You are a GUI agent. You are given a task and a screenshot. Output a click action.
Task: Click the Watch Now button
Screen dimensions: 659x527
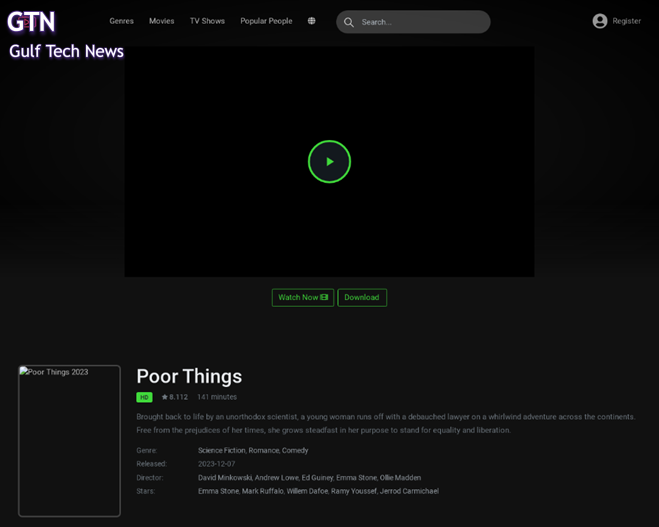(303, 297)
